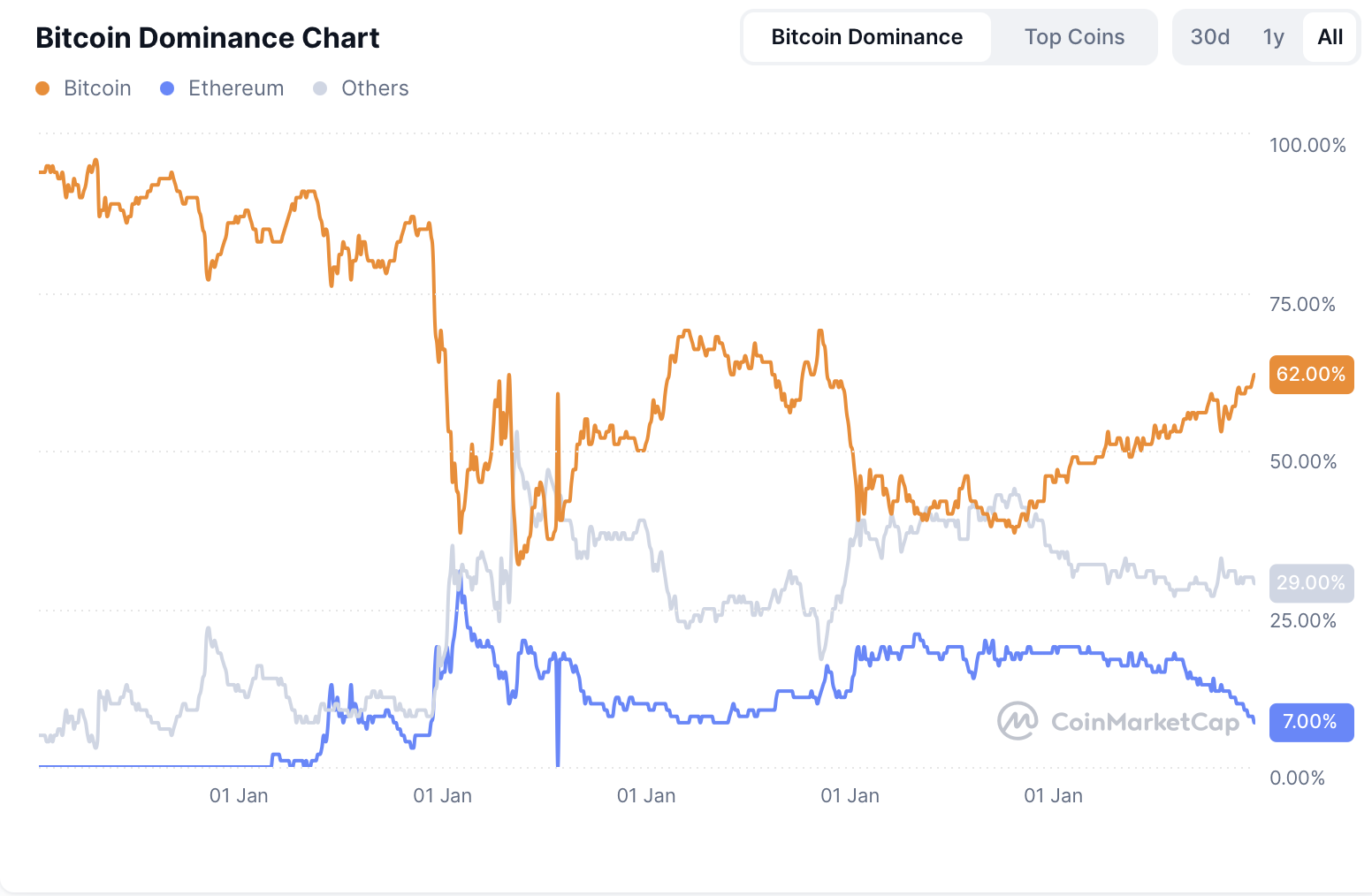
Task: Click the 01 Jan axis label farthest left
Action: [238, 795]
